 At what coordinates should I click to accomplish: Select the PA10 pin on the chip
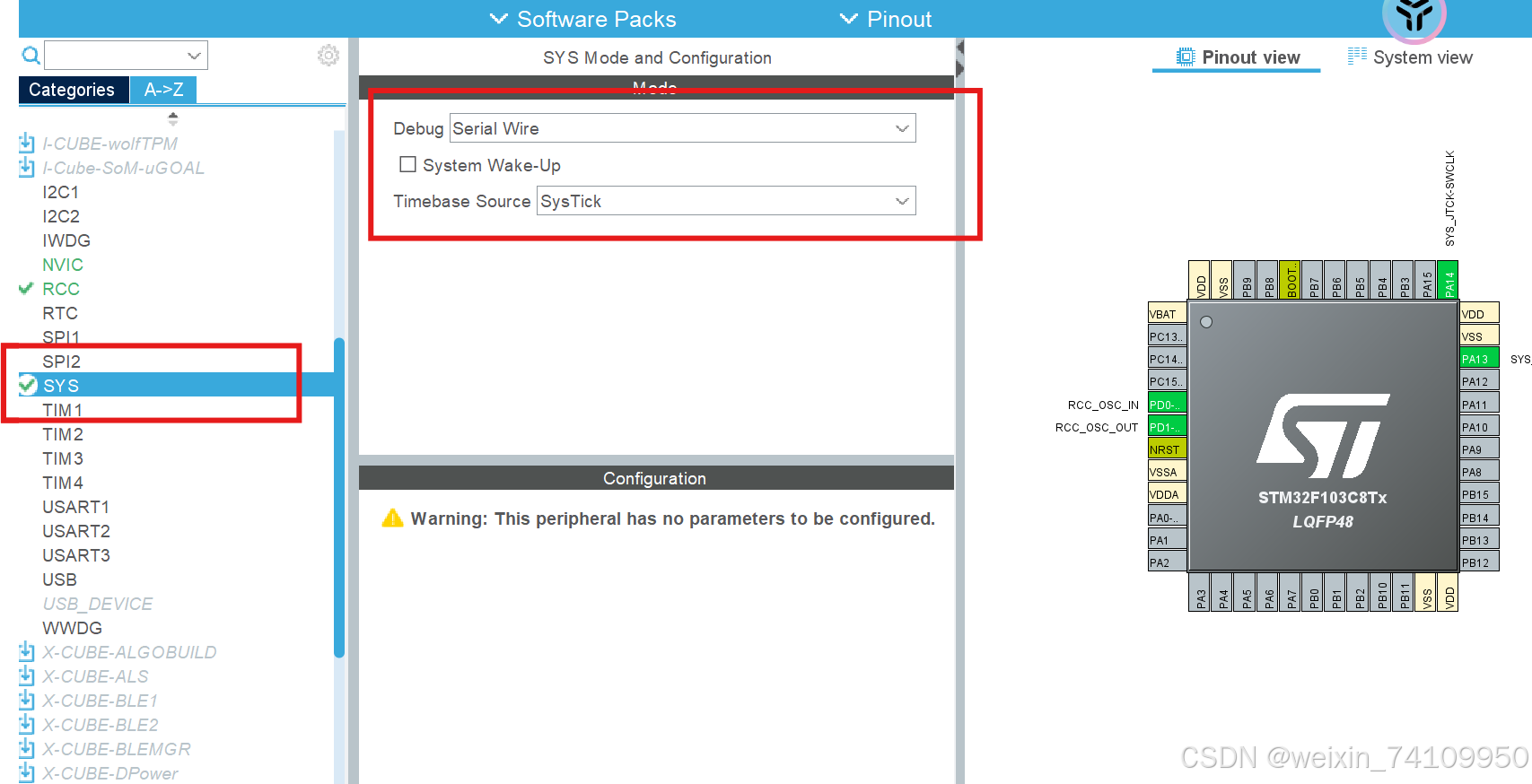(1479, 427)
